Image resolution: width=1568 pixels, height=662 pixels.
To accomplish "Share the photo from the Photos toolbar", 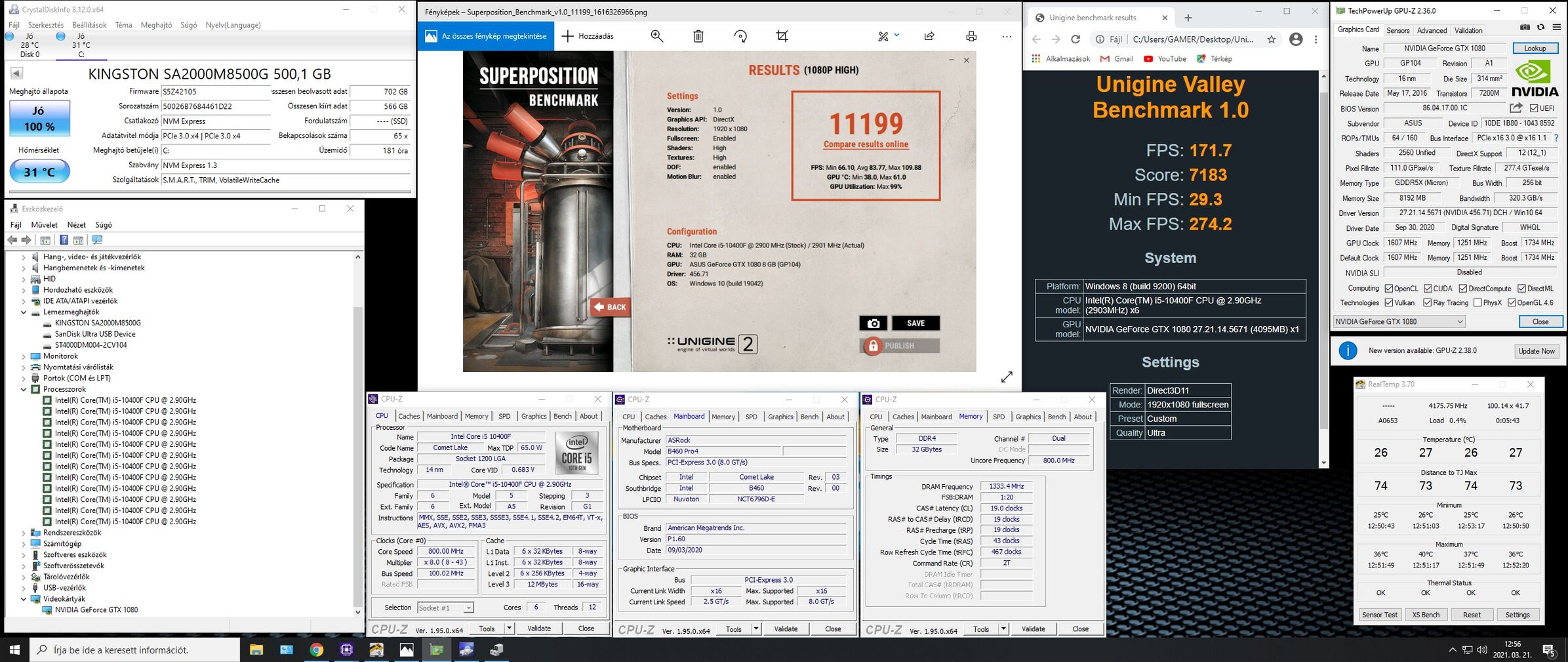I will [929, 36].
